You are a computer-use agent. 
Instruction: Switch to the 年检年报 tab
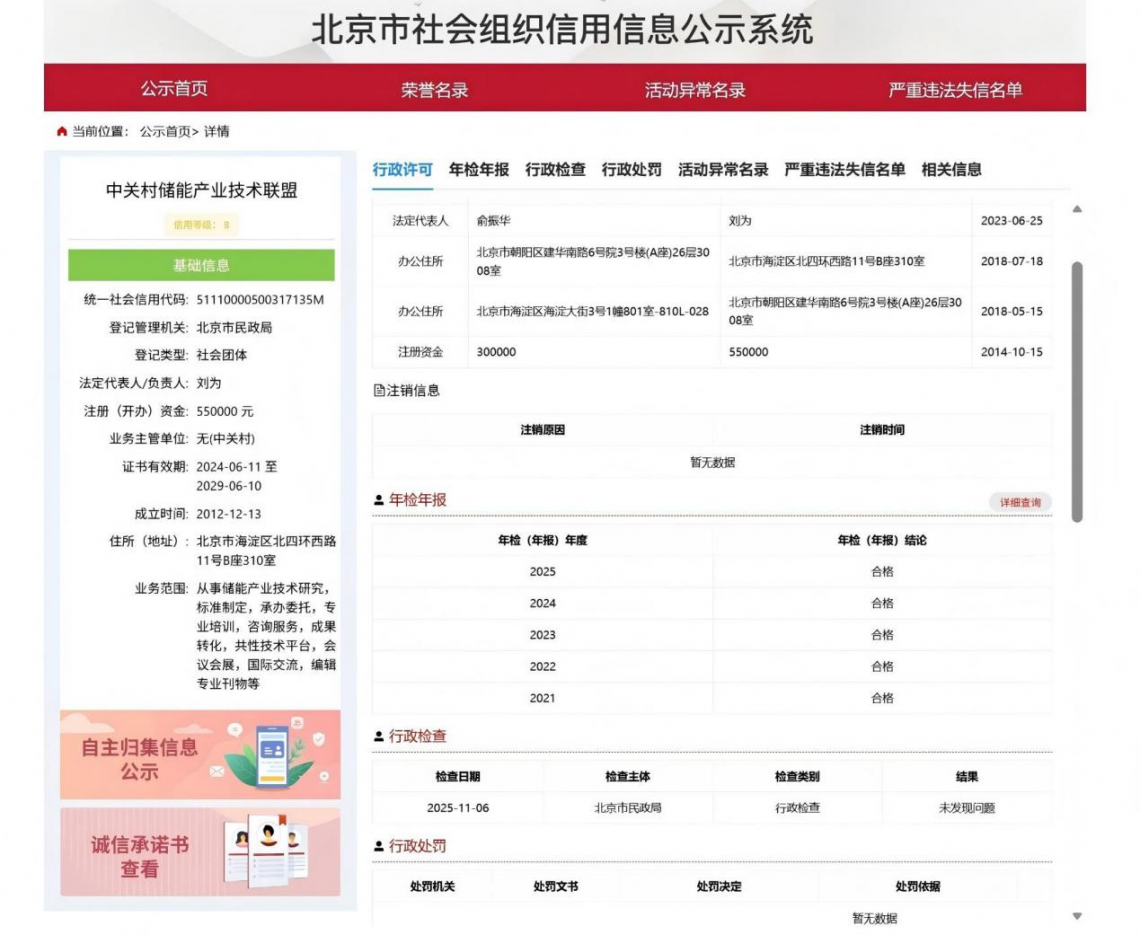(x=478, y=169)
